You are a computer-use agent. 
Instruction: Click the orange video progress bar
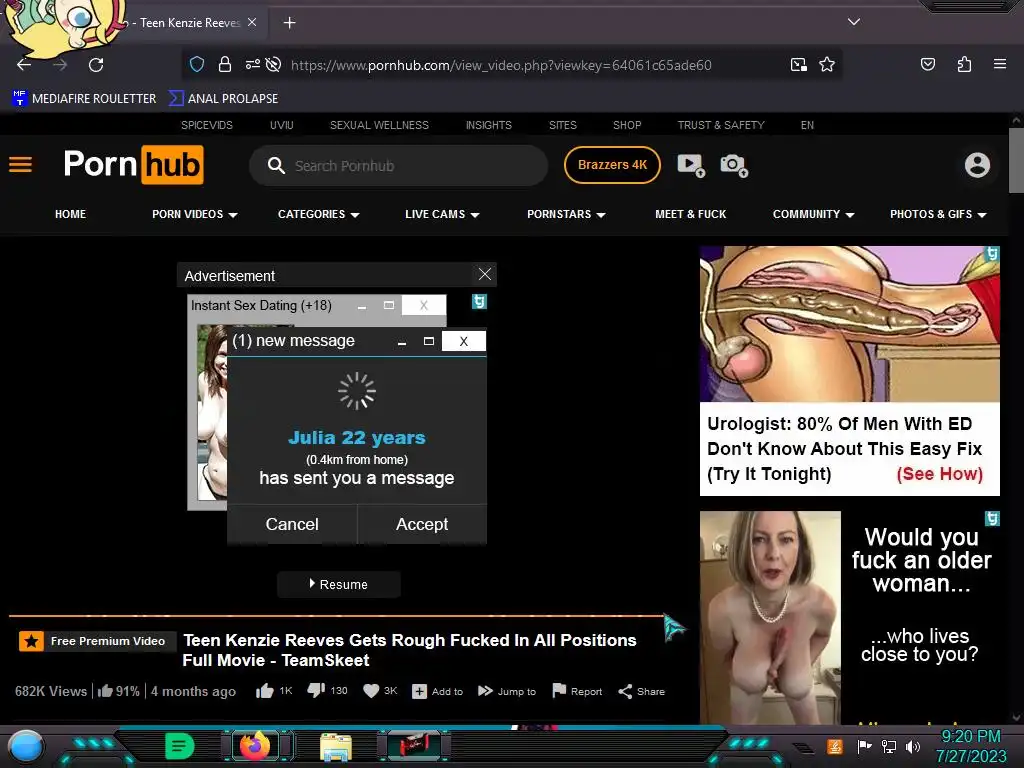[x=336, y=615]
